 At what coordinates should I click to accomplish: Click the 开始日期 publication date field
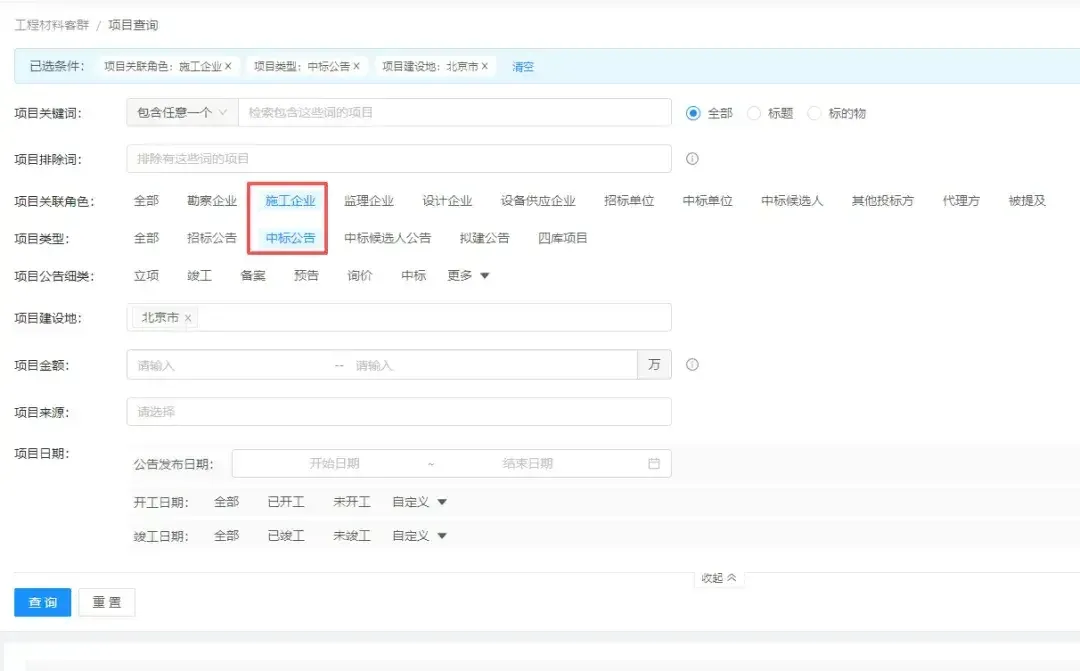pos(334,464)
